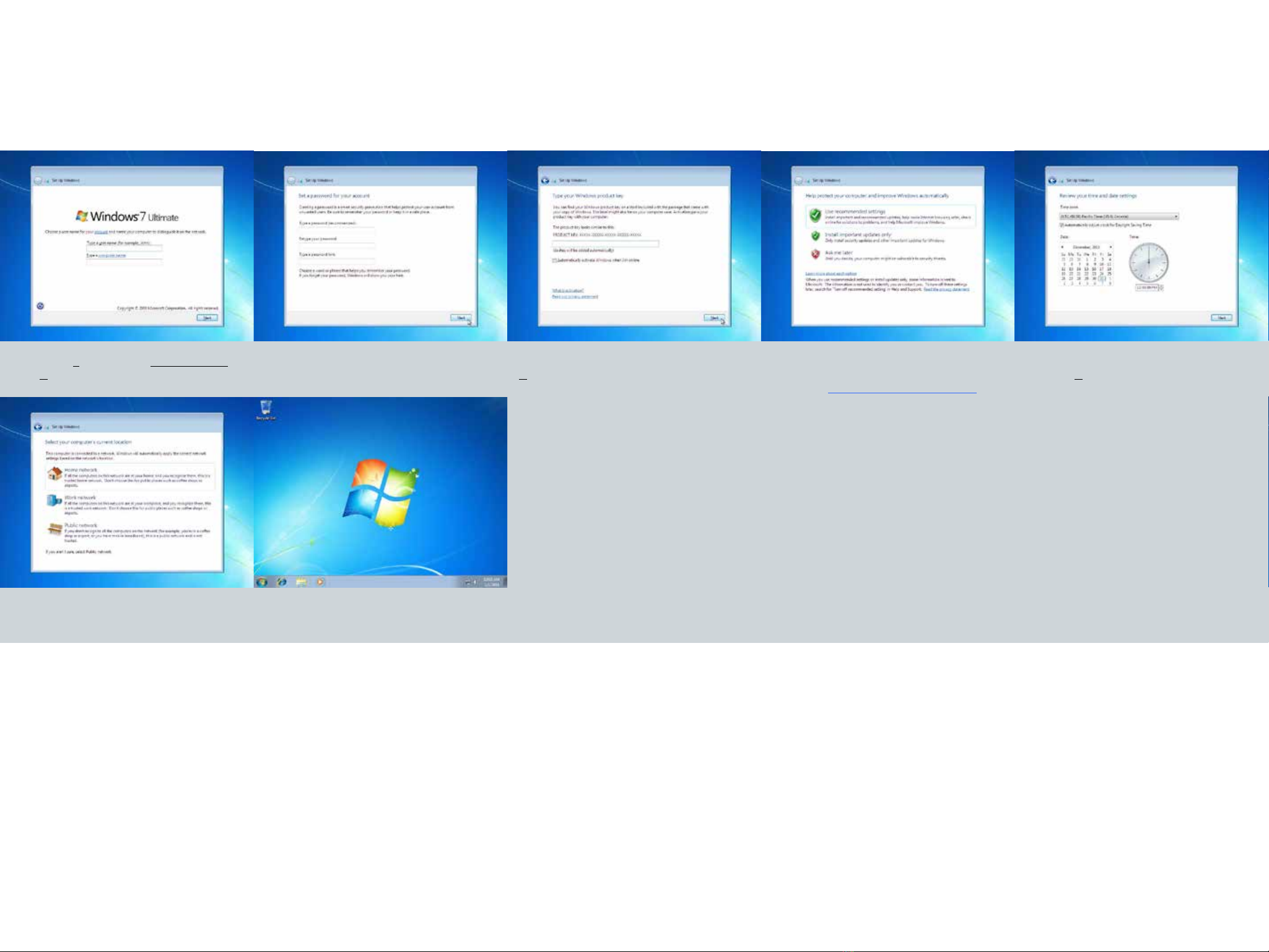Click the 'Retype your password' field
1269x952 pixels.
tap(337, 245)
